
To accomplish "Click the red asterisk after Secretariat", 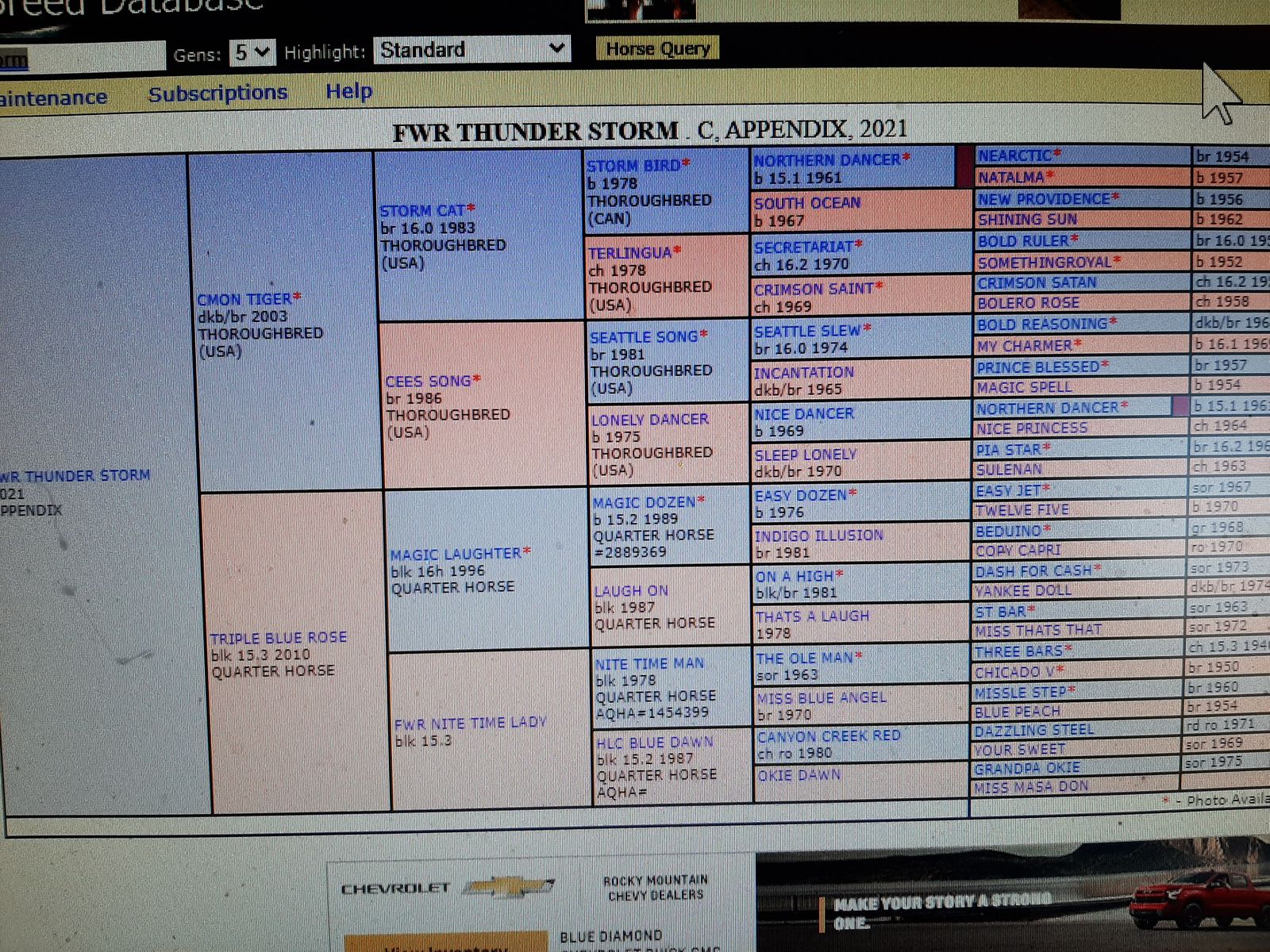I will click(x=858, y=244).
